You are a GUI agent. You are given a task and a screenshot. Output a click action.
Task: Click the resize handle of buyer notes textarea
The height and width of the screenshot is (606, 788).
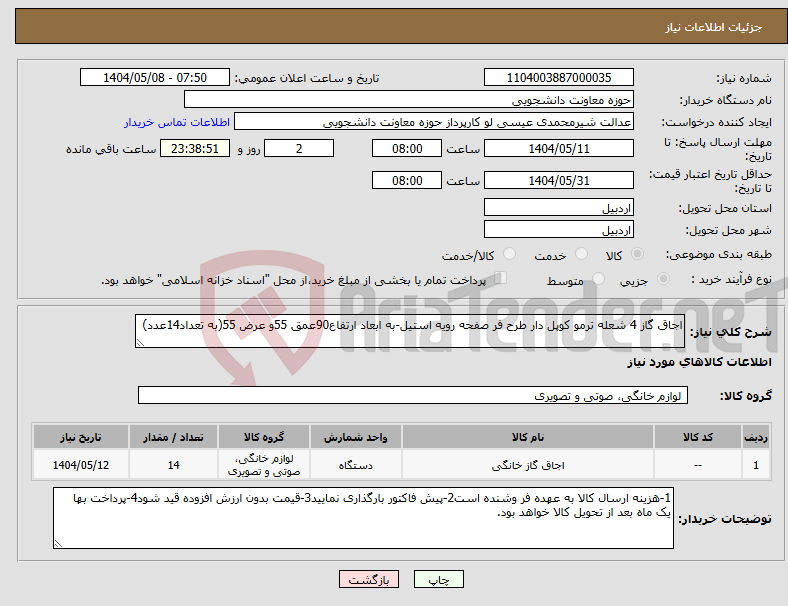coord(58,544)
